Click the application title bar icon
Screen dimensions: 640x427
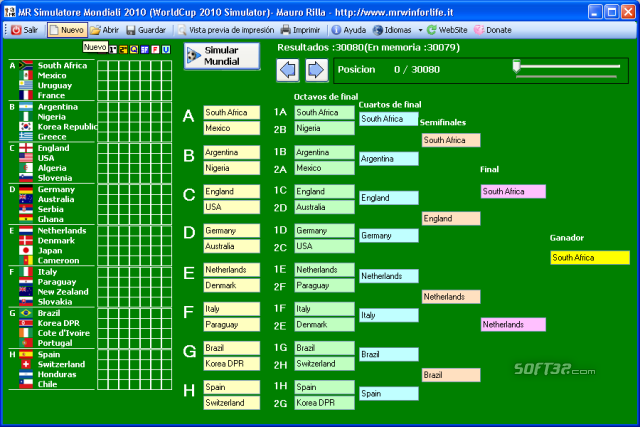click(x=10, y=11)
